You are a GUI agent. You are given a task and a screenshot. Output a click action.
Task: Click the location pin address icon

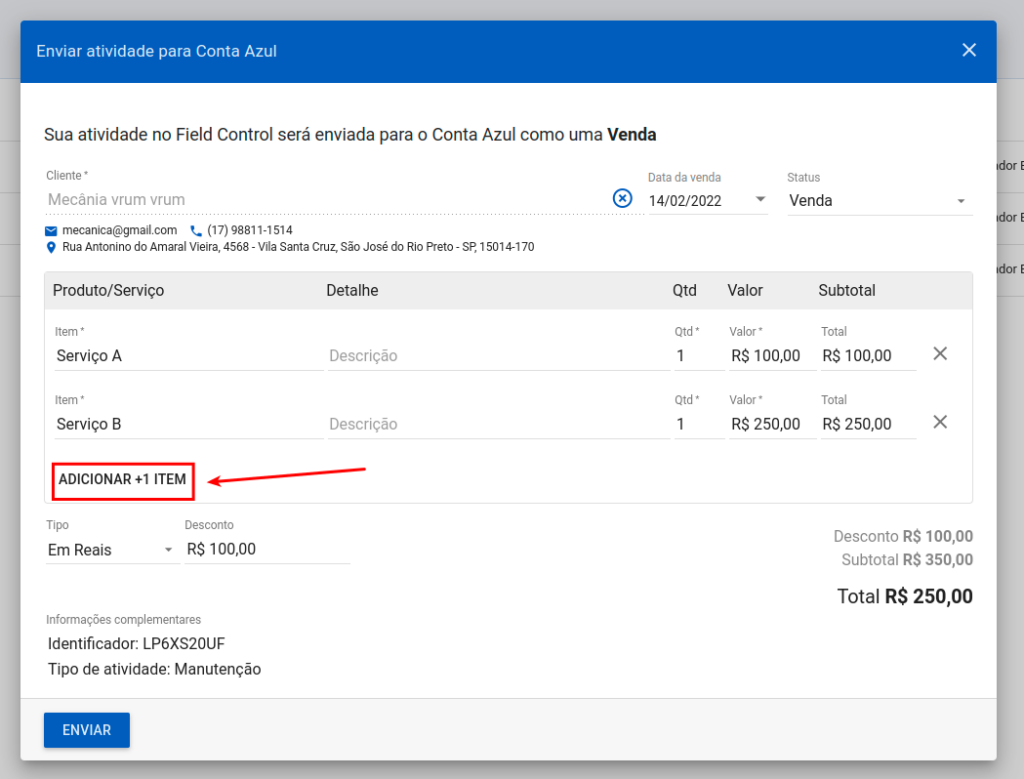pyautogui.click(x=51, y=247)
